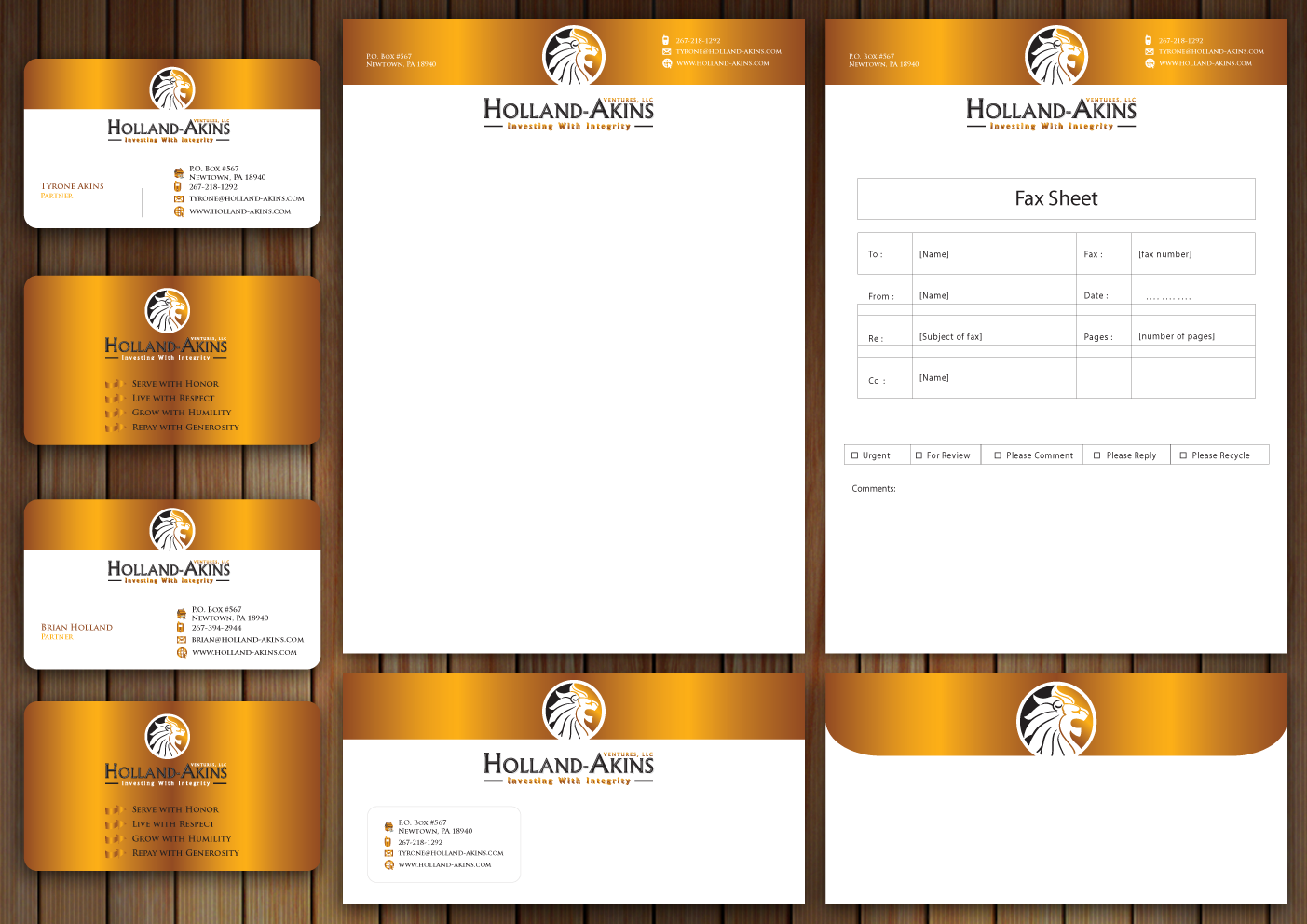Click the "Serve with Honor" line on the gold card

coord(175,384)
